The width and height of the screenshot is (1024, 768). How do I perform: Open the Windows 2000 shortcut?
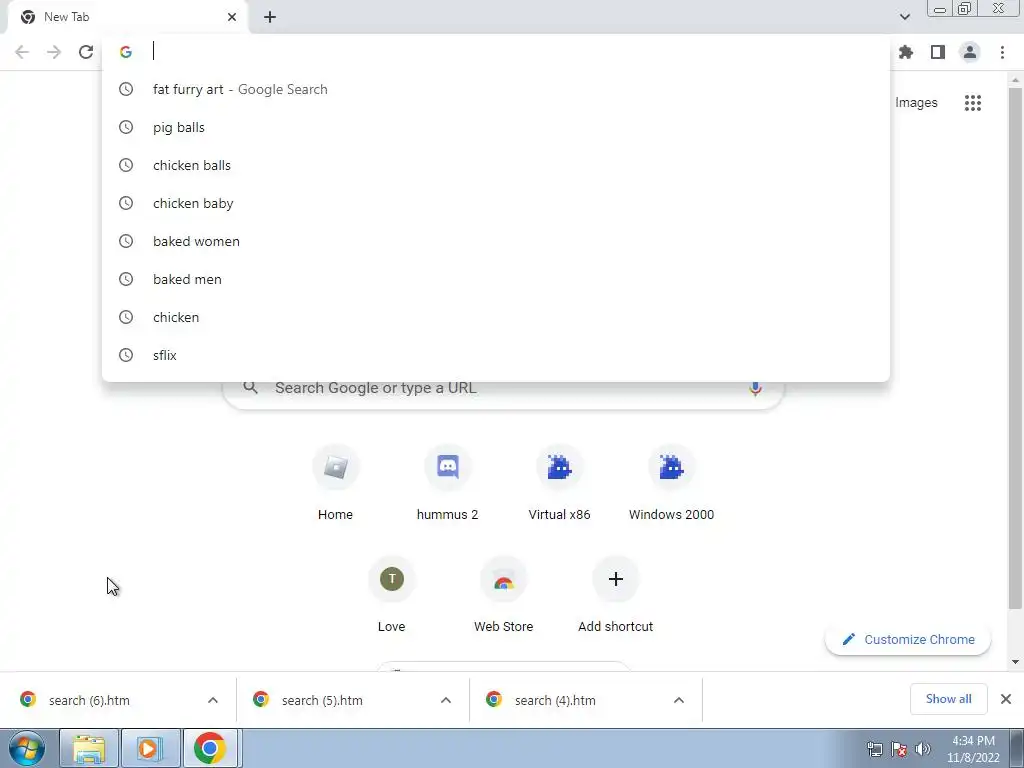[x=671, y=483]
